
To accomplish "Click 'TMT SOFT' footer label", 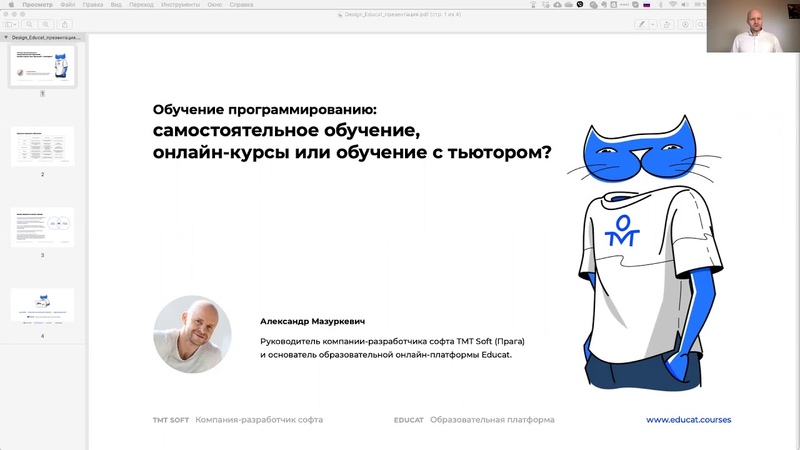I will click(170, 420).
